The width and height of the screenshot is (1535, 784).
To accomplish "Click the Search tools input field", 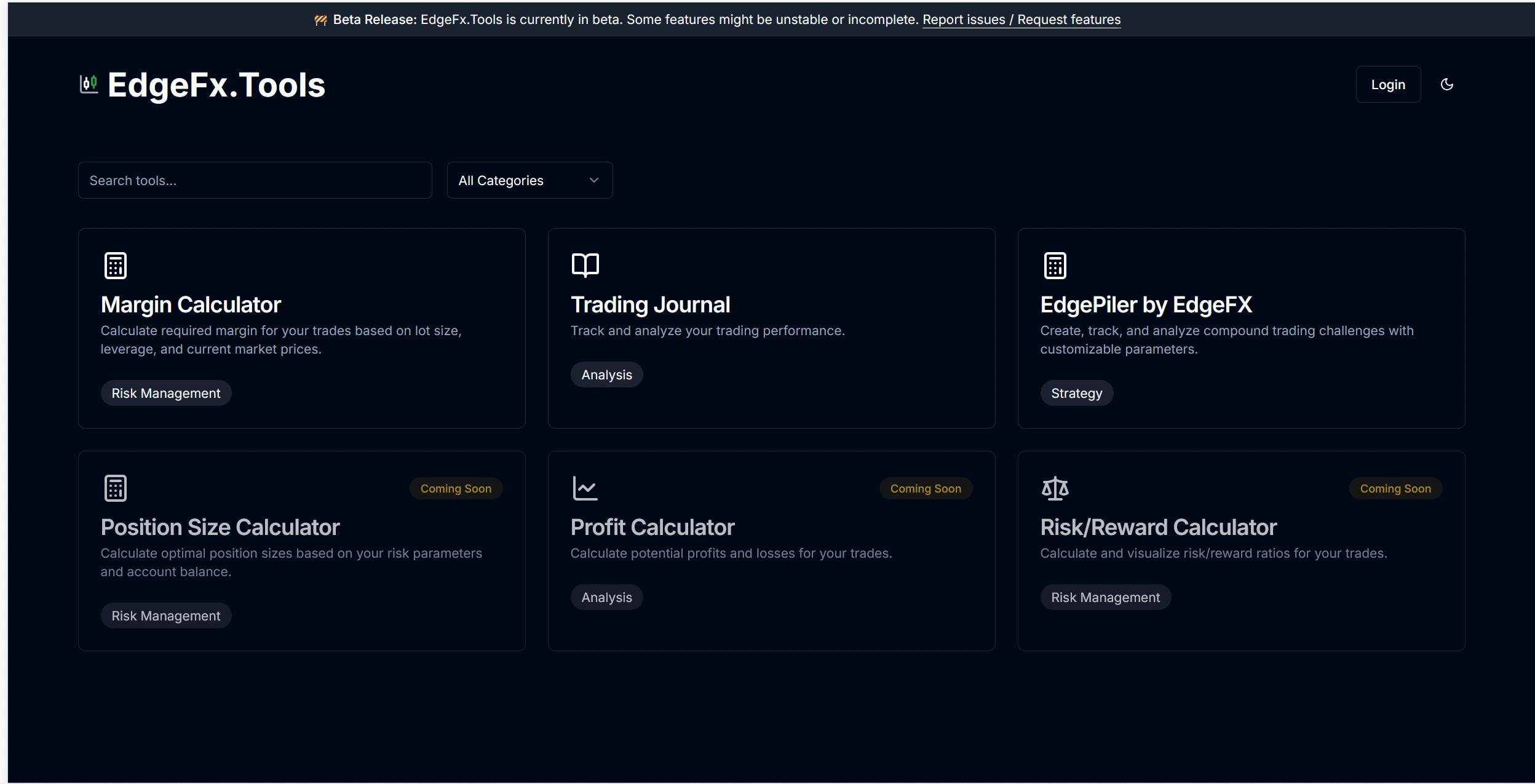I will point(255,180).
